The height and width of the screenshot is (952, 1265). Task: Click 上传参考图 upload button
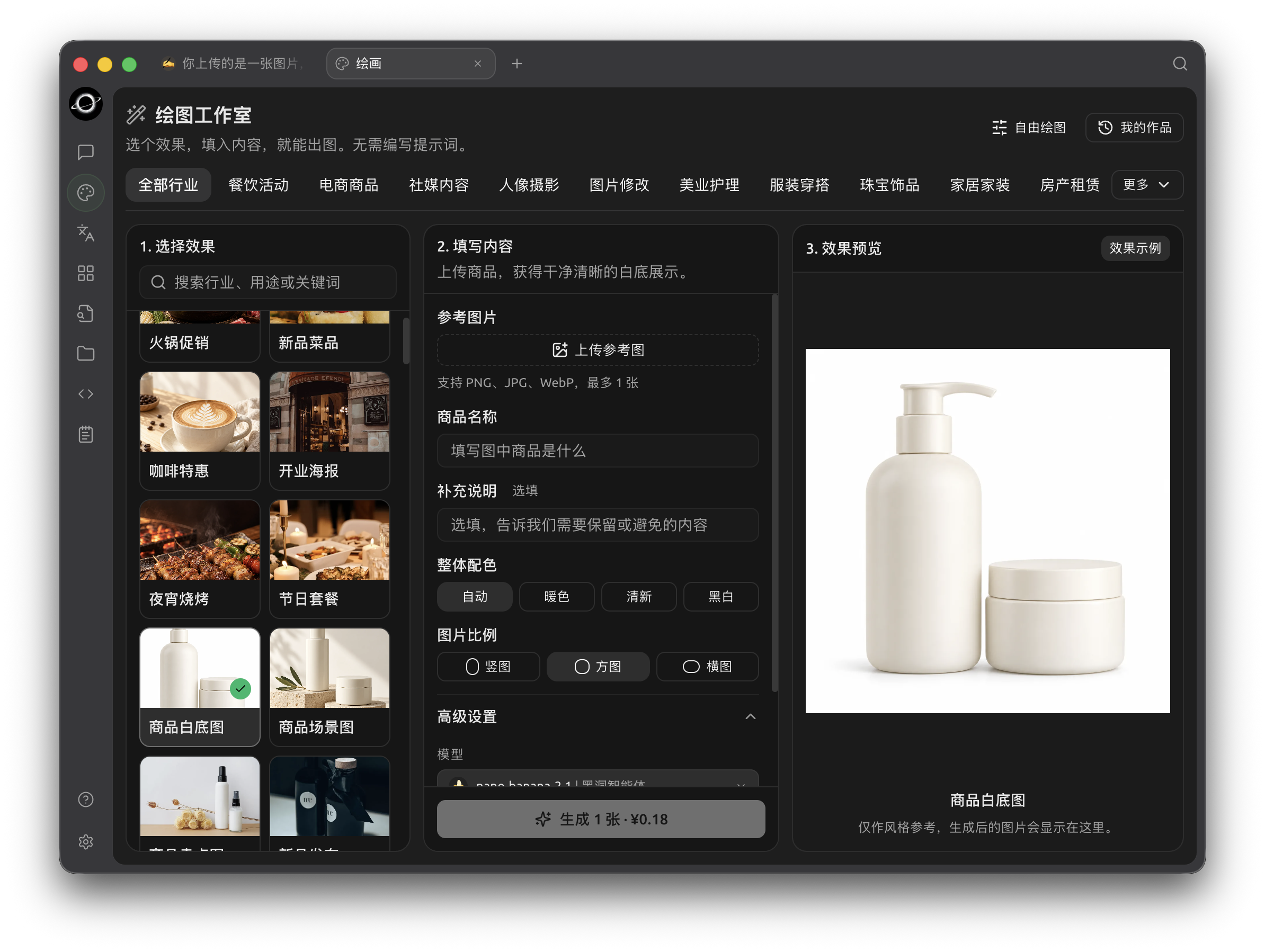pos(598,350)
